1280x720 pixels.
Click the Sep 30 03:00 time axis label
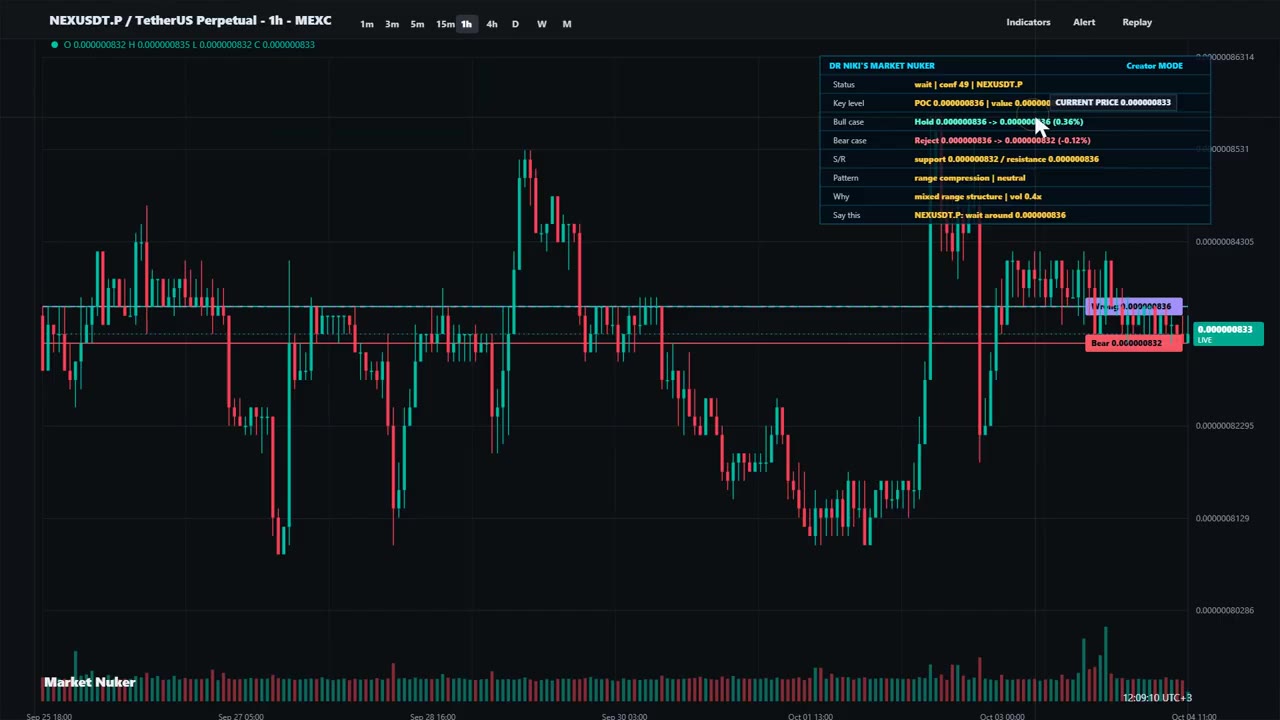tap(624, 716)
